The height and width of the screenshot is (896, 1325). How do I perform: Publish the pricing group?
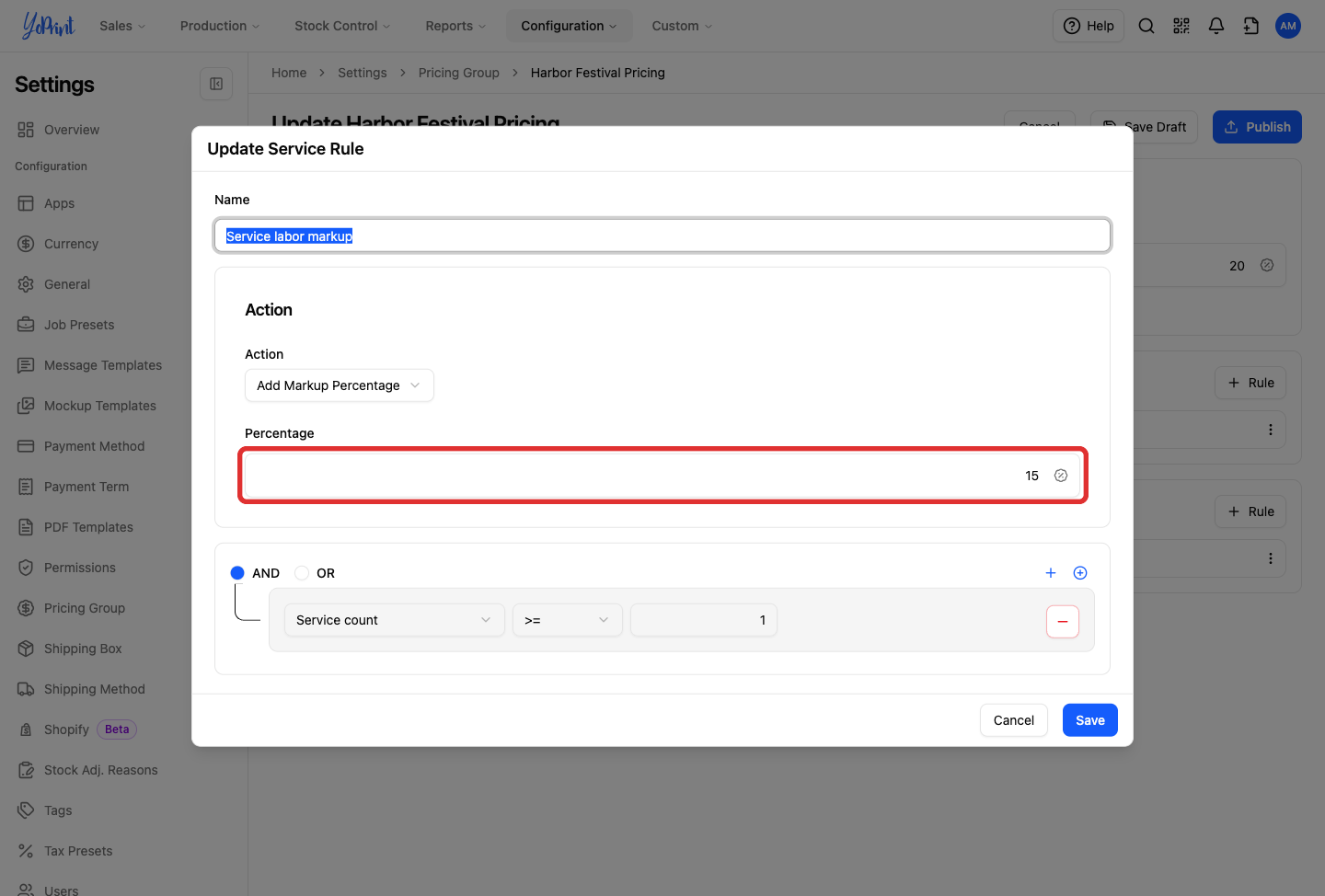(1257, 127)
